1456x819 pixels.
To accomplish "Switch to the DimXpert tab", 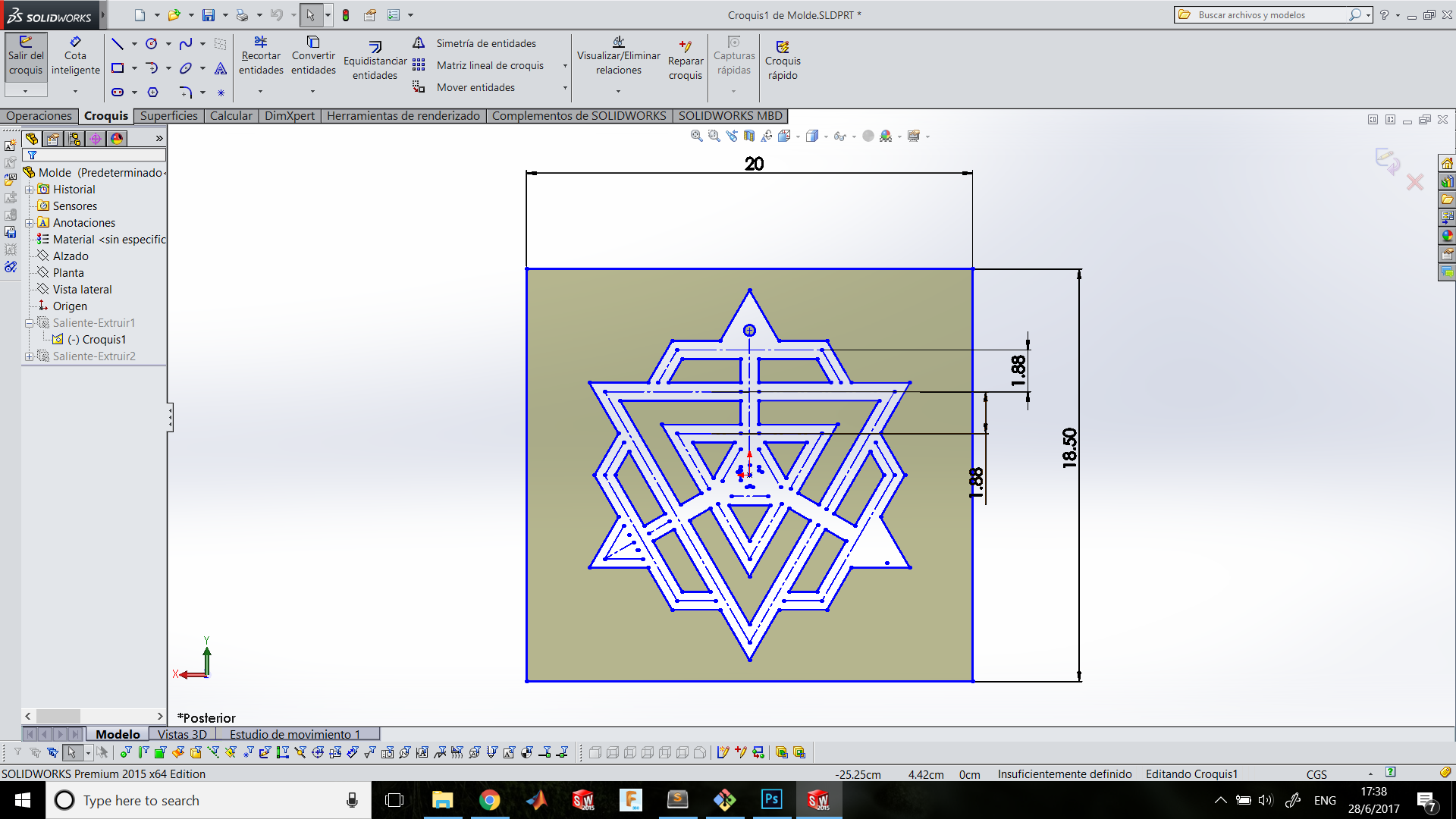I will pyautogui.click(x=290, y=116).
